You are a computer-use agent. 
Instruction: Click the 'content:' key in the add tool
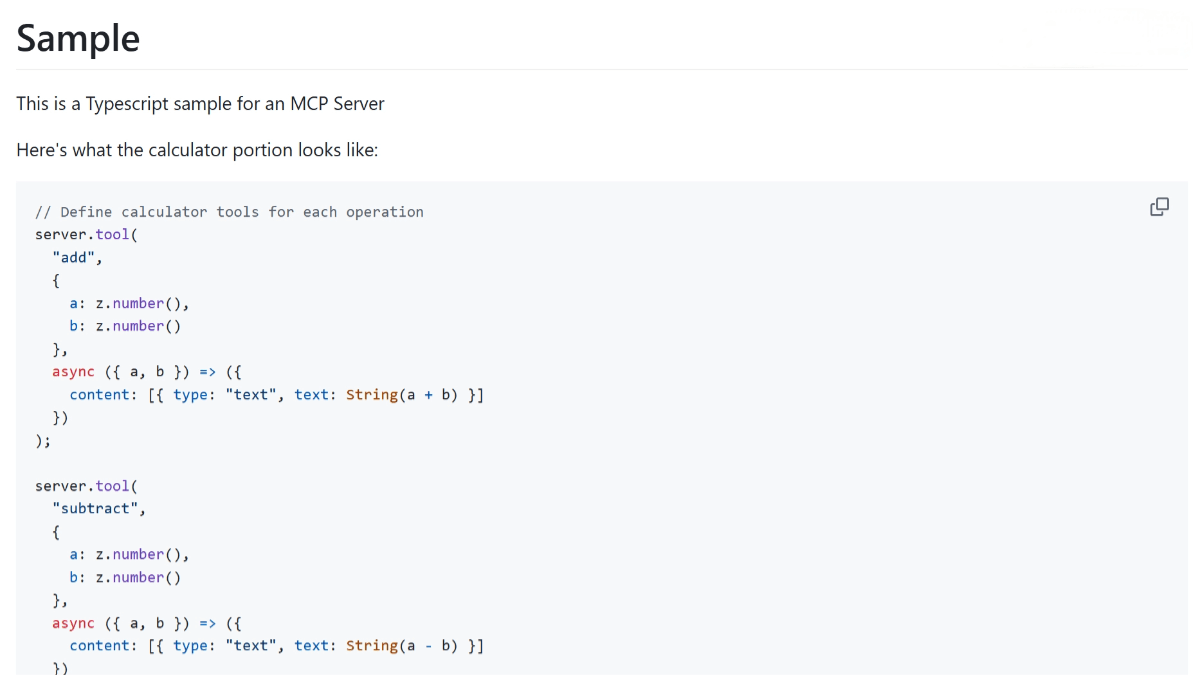point(104,395)
